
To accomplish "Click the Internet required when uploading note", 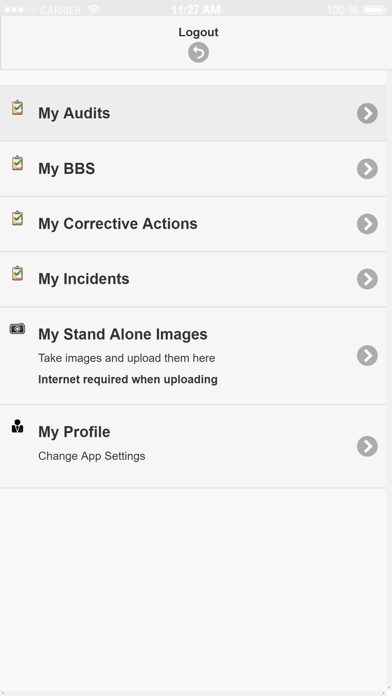I will (x=128, y=380).
